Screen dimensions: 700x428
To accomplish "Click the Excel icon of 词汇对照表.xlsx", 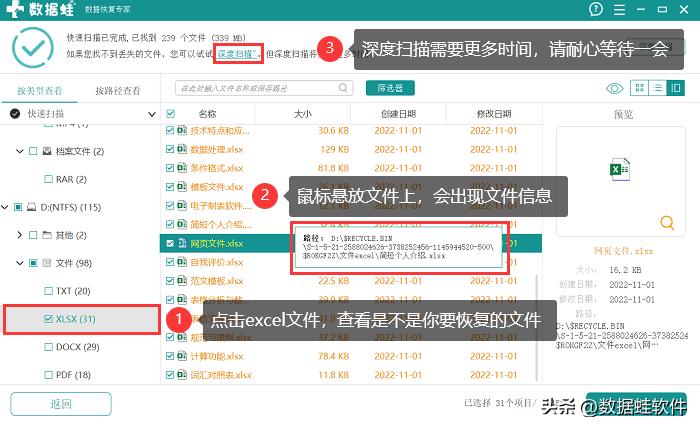I will 182,374.
